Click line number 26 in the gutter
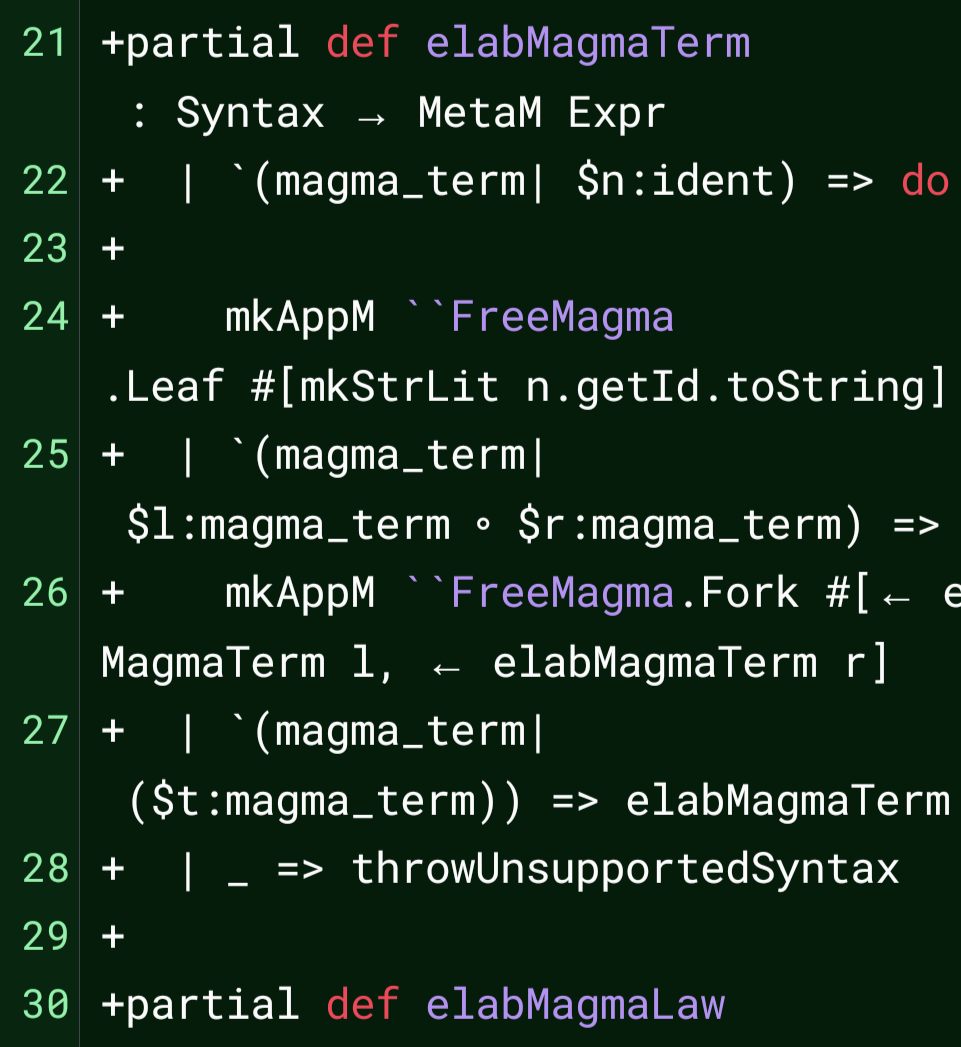 [44, 593]
